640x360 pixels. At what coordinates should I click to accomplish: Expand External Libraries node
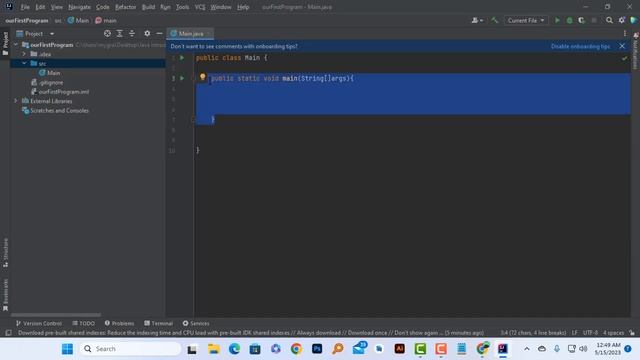16,101
